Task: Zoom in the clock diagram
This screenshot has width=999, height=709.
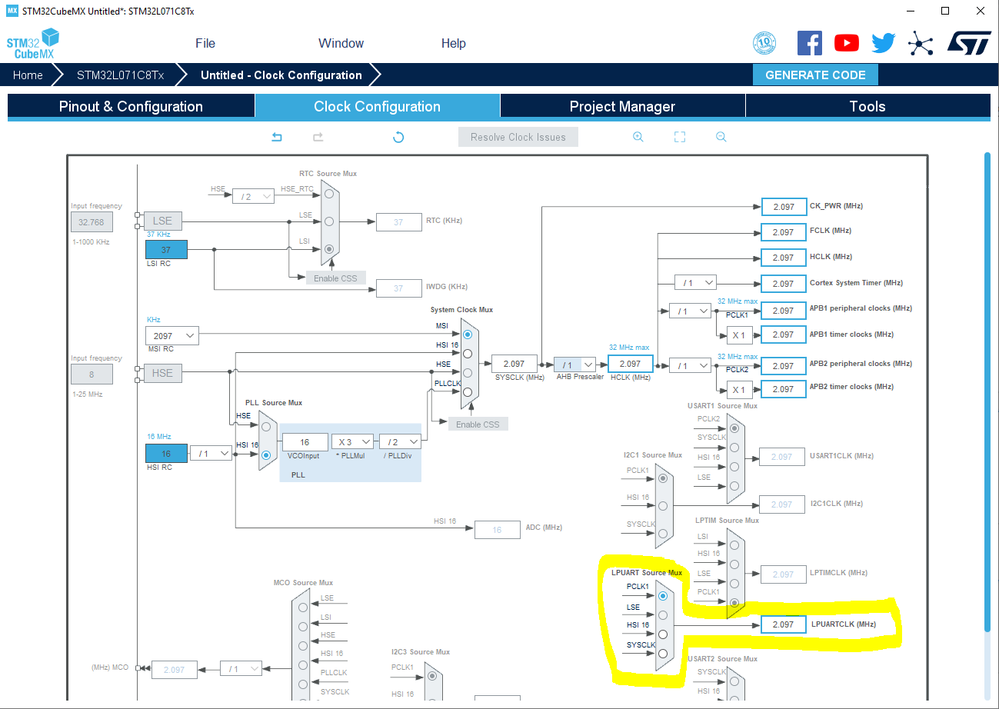Action: 638,137
